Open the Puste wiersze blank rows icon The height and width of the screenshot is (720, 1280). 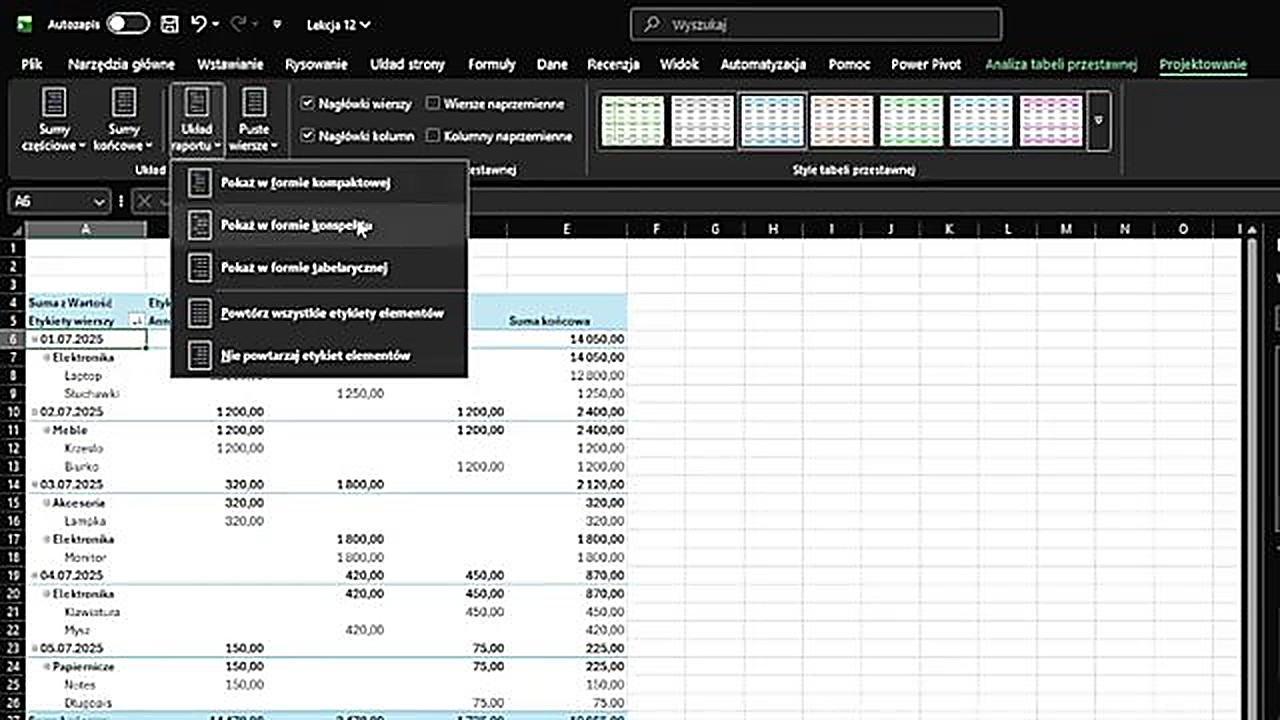[x=254, y=103]
